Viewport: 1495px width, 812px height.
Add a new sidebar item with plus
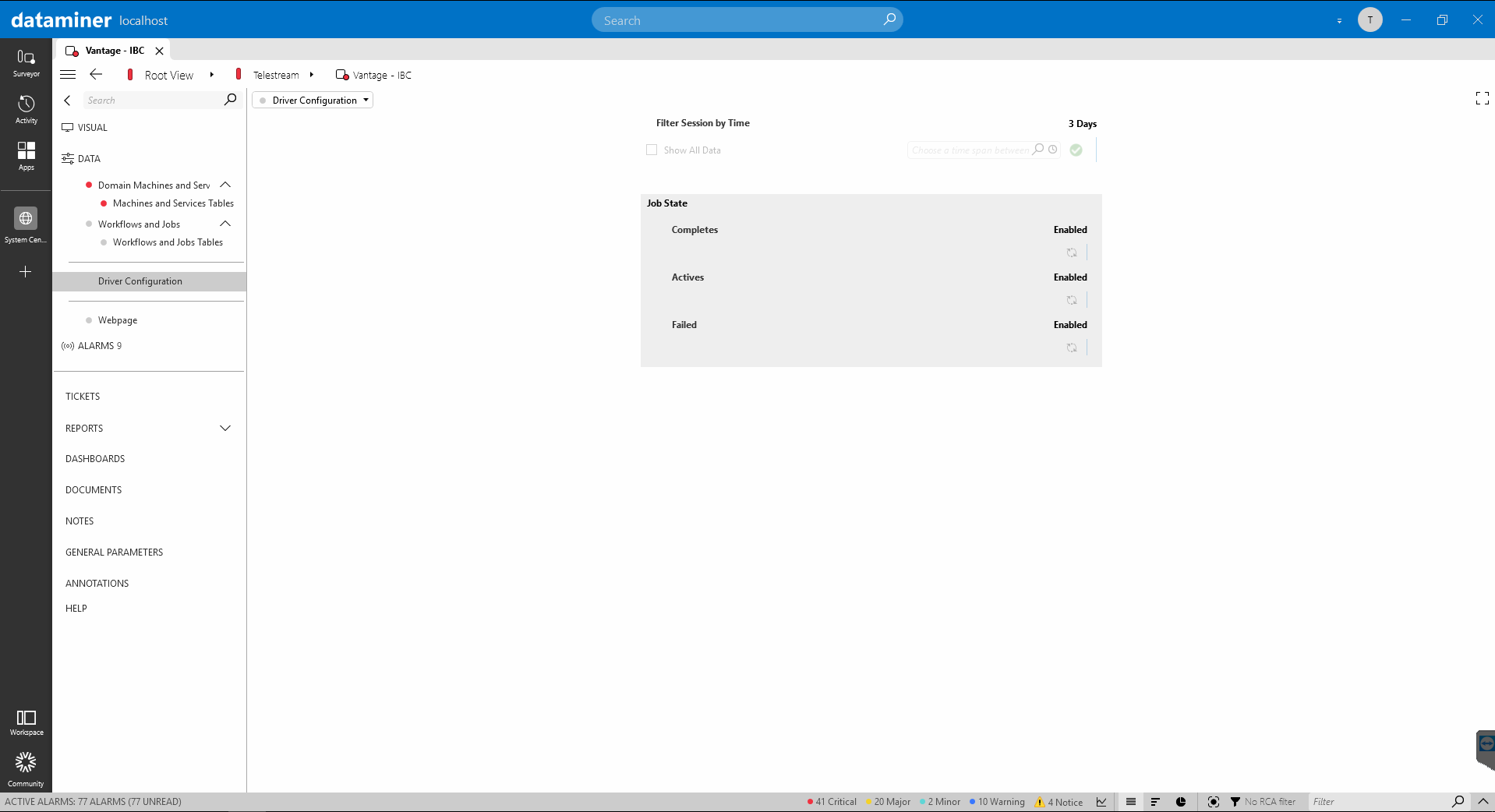(x=26, y=272)
